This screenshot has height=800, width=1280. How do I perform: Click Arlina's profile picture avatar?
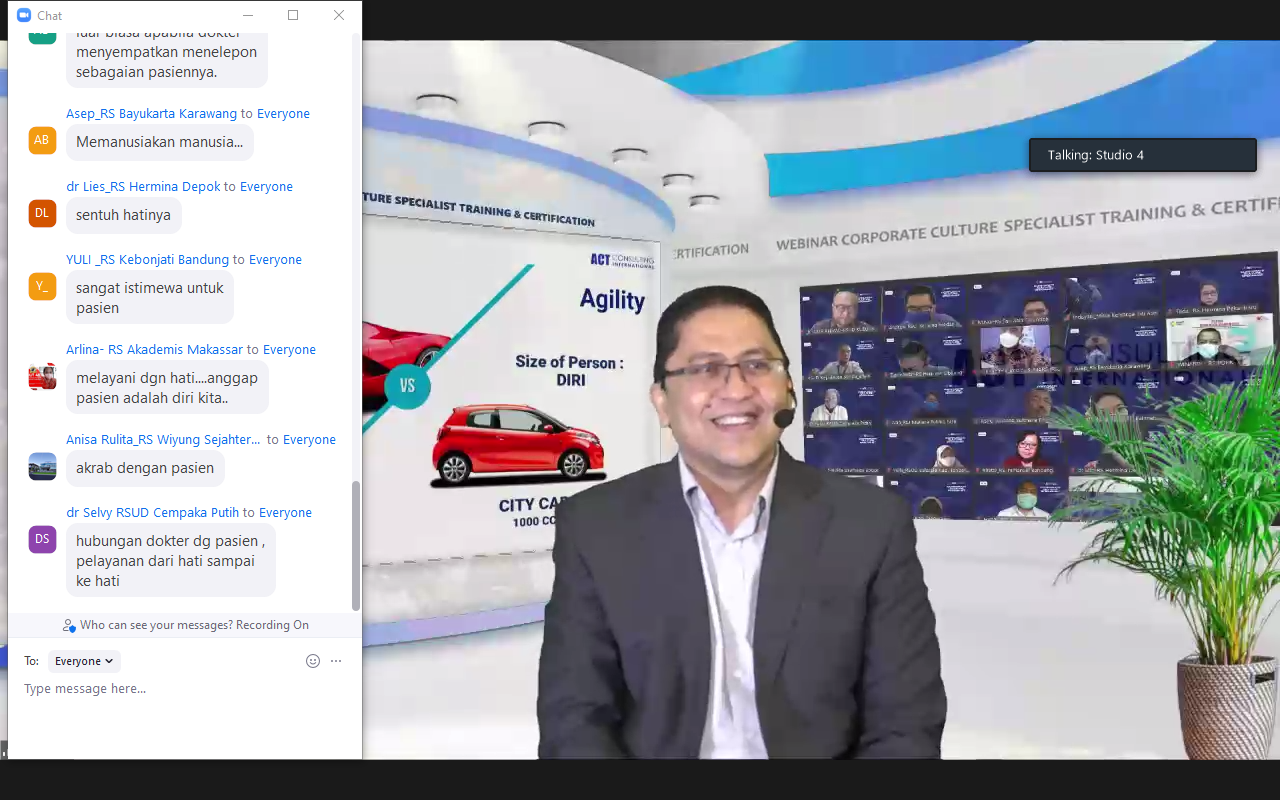coord(42,376)
